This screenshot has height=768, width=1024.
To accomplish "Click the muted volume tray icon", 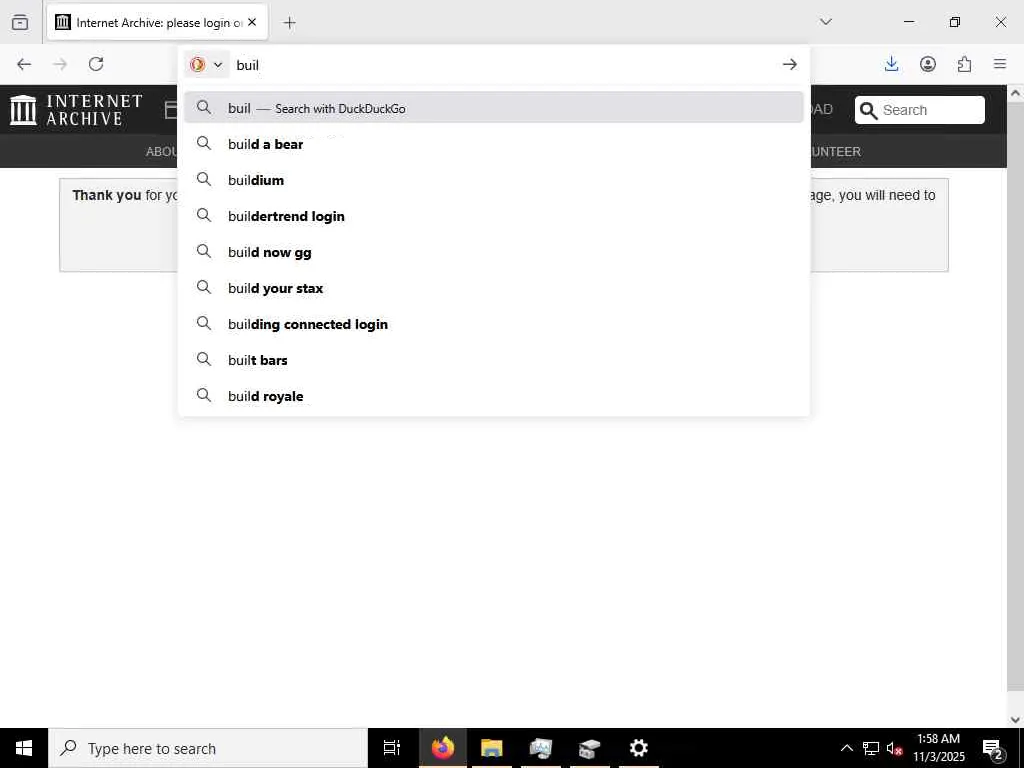I will click(x=895, y=748).
